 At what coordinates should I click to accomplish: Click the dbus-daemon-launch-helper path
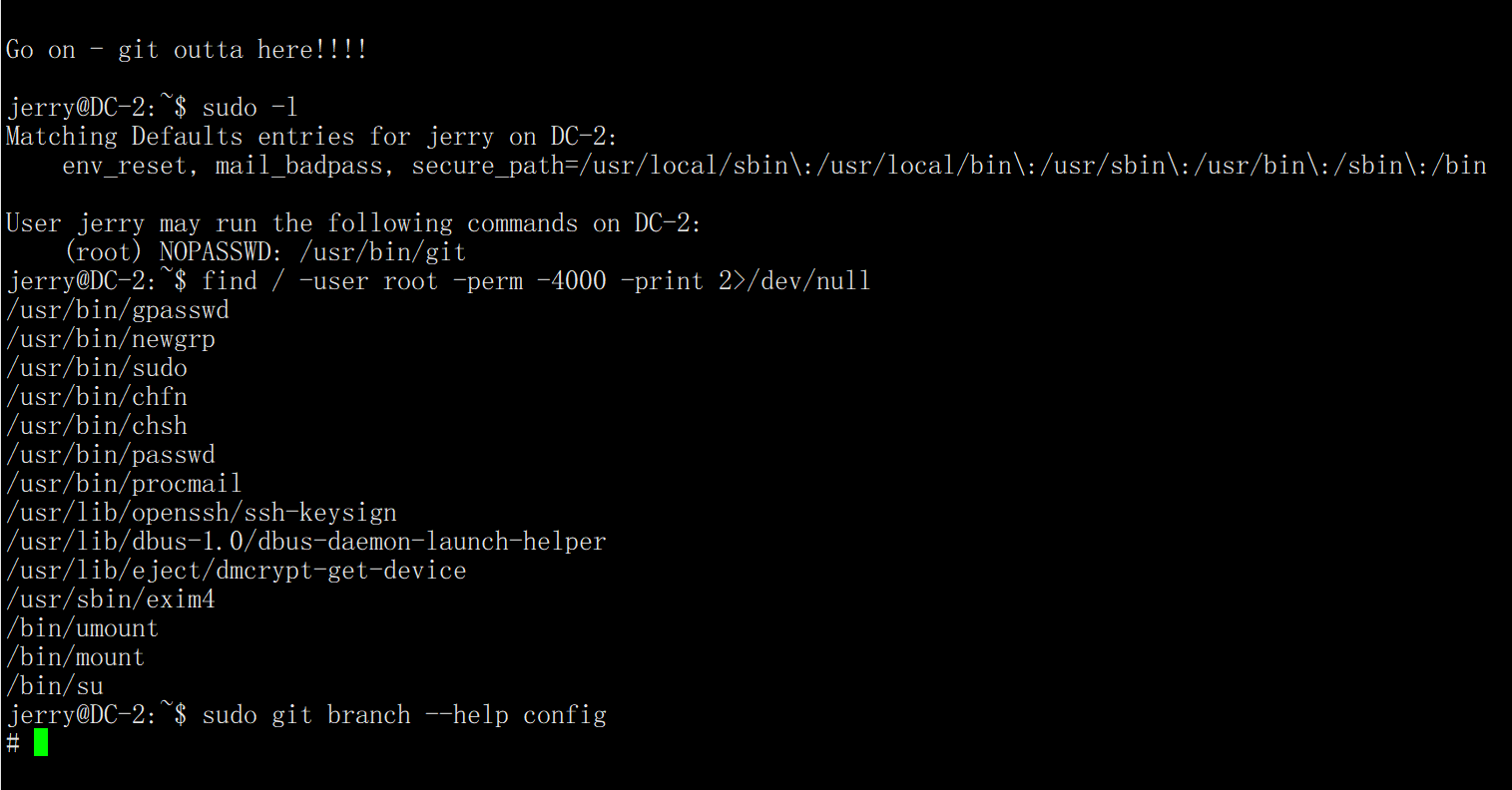click(305, 542)
